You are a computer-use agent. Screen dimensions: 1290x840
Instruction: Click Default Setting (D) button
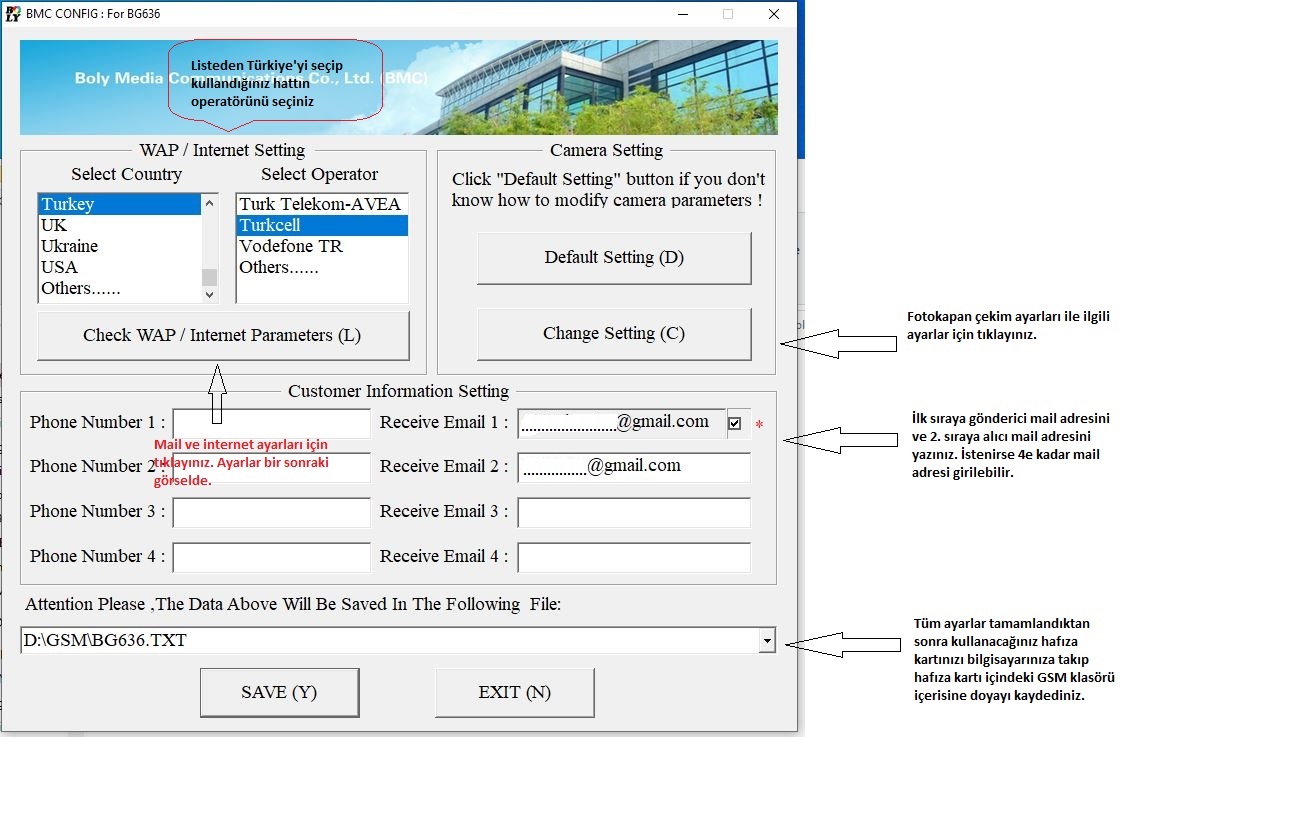pyautogui.click(x=614, y=258)
